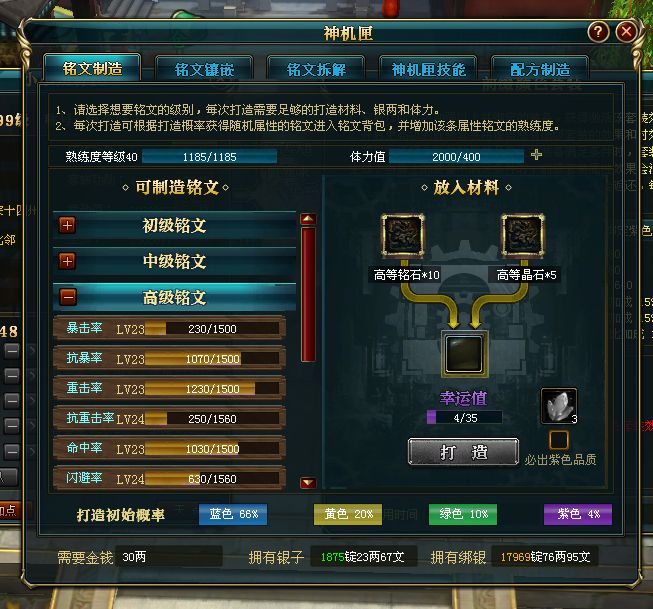Image resolution: width=653 pixels, height=609 pixels.
Task: Open the help question mark icon
Action: coord(598,32)
